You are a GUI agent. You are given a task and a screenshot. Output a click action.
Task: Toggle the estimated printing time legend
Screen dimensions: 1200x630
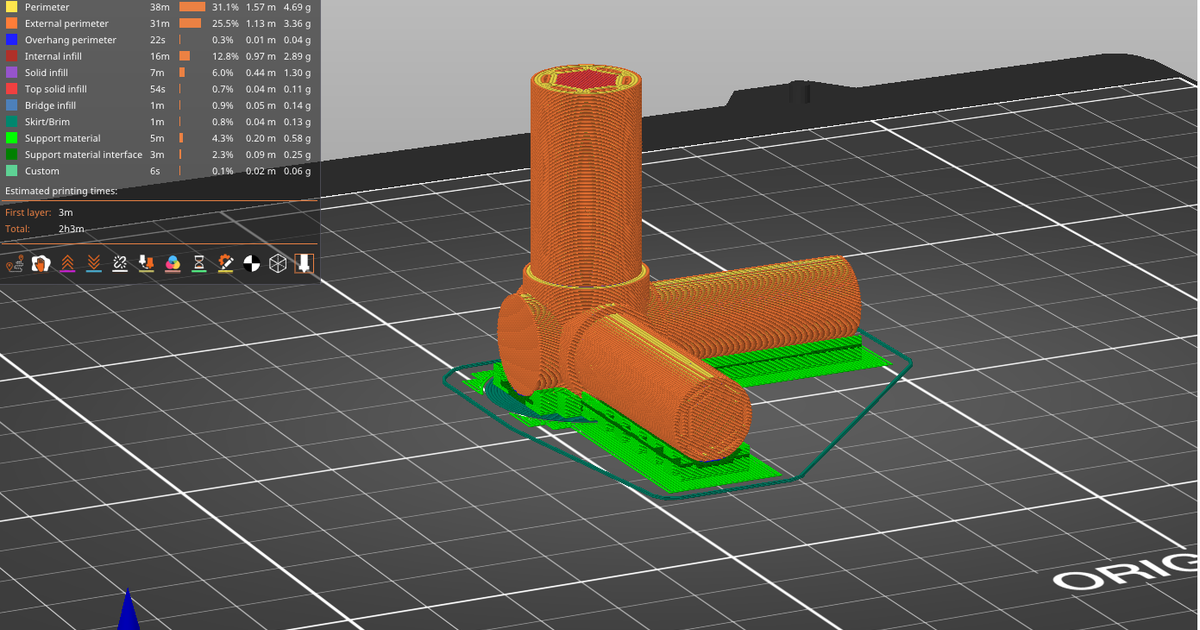pos(303,264)
